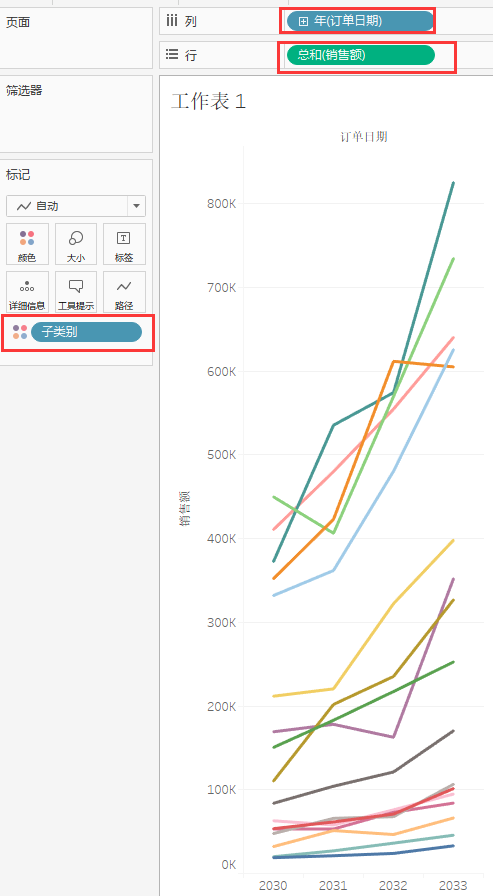Click the 总和(销售额) pill on Rows

(360, 55)
